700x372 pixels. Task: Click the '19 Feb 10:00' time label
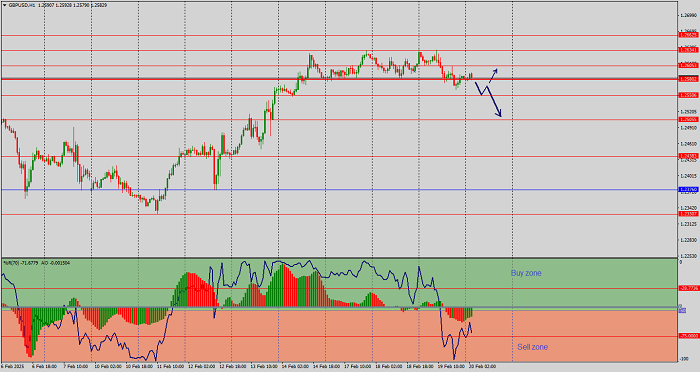[x=451, y=367]
